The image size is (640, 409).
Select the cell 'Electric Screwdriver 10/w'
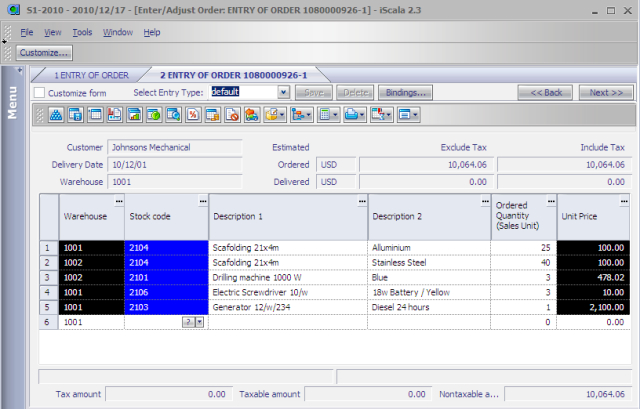288,292
